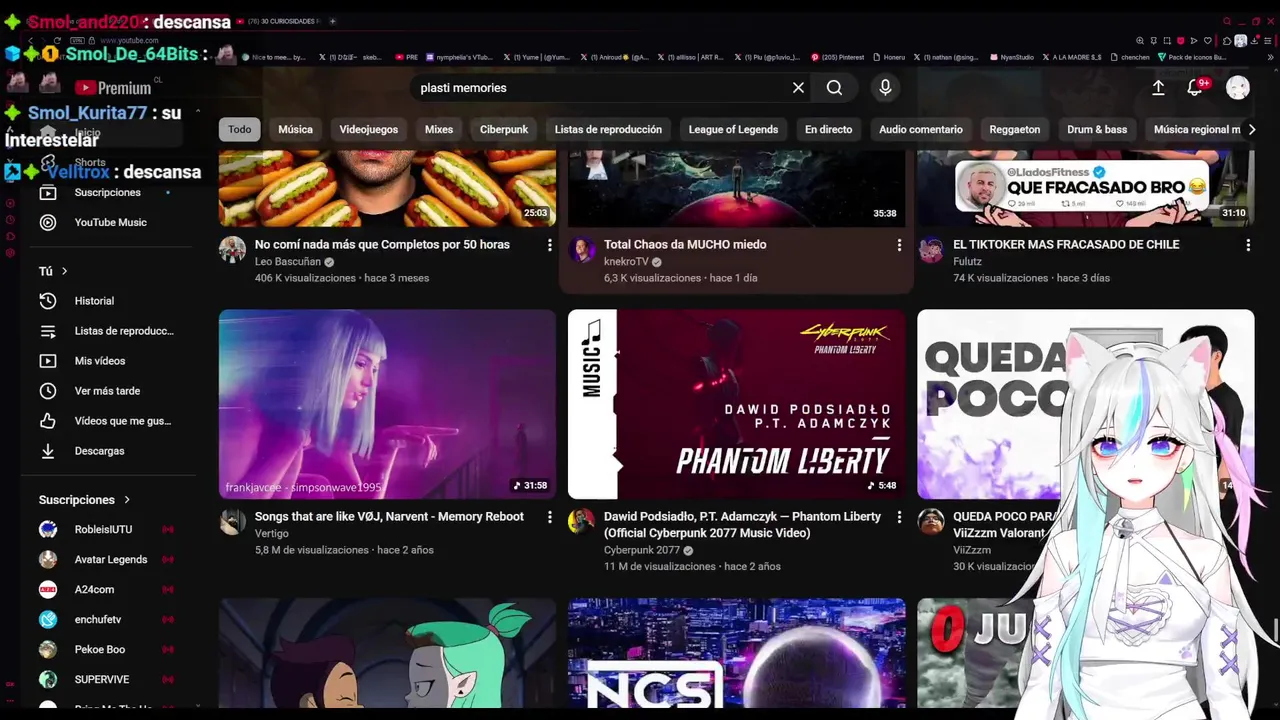Open Vídeos que me gustan
Screen dimensions: 1280x720
point(108,421)
